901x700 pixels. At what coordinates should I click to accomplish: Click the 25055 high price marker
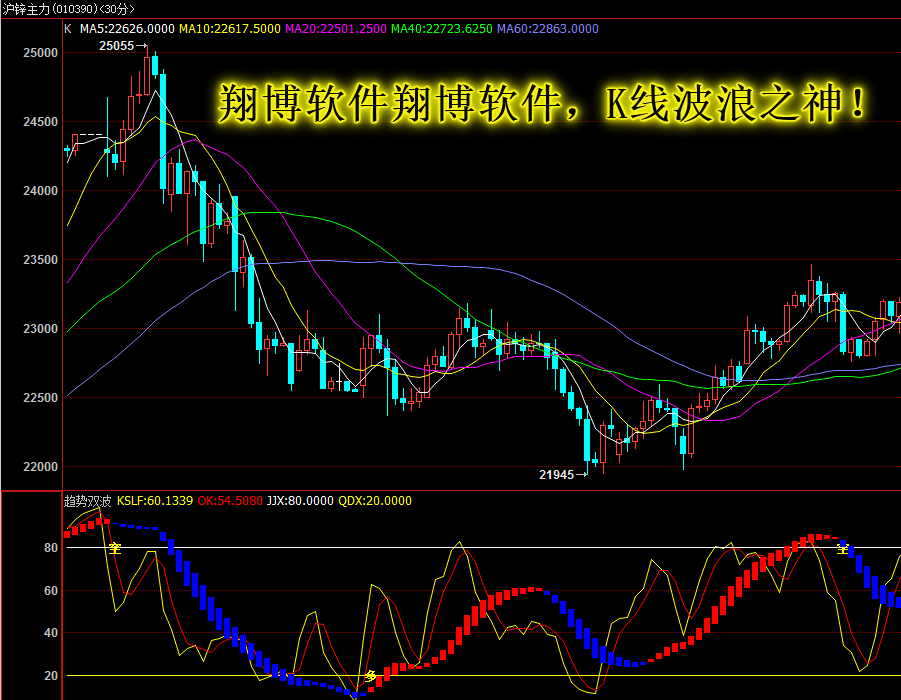[123, 46]
